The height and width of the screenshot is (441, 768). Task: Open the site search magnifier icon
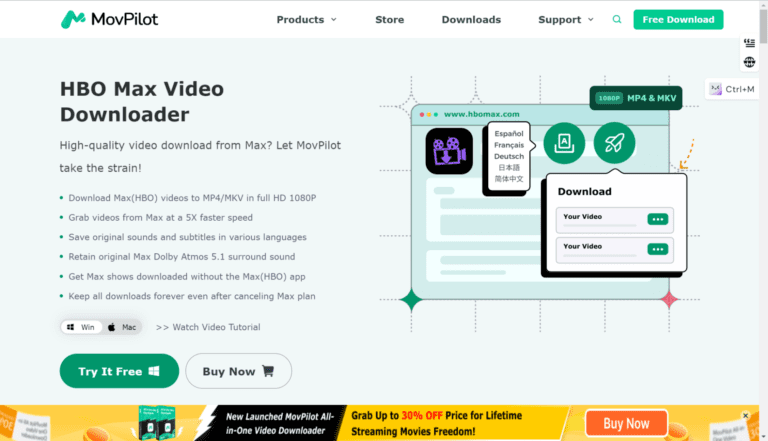click(617, 20)
